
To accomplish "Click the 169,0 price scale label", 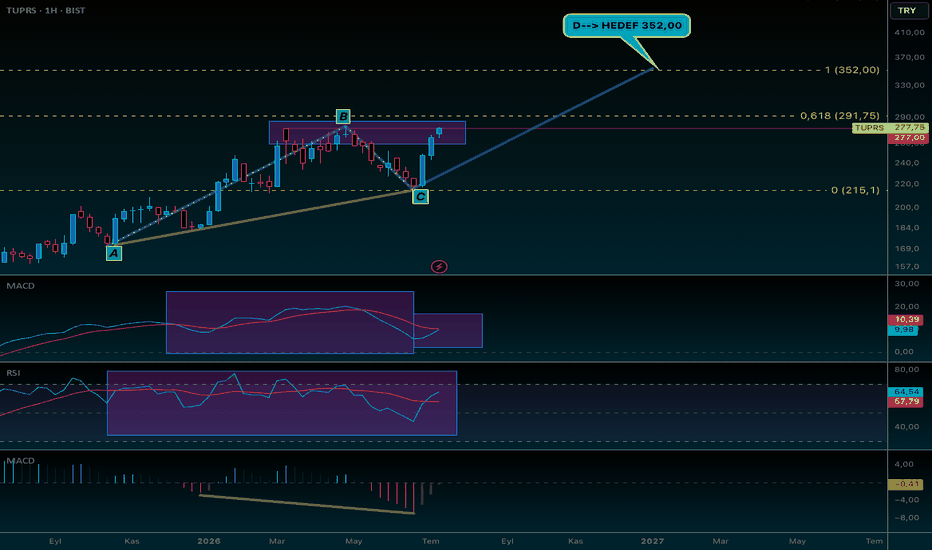I will (x=907, y=249).
